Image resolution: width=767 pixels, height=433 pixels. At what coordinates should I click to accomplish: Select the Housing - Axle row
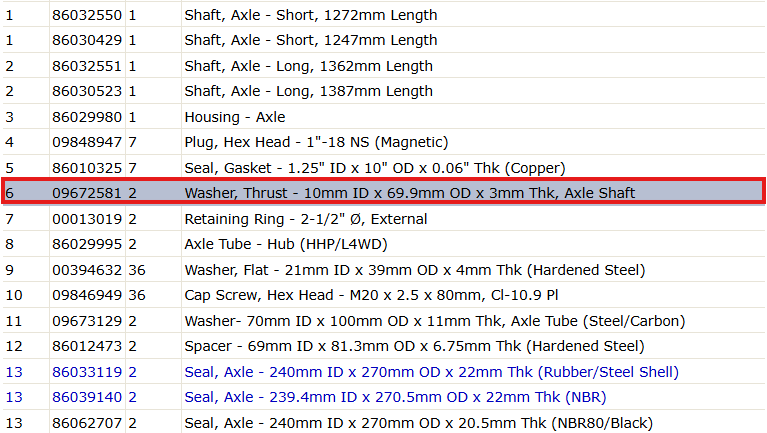click(x=384, y=117)
